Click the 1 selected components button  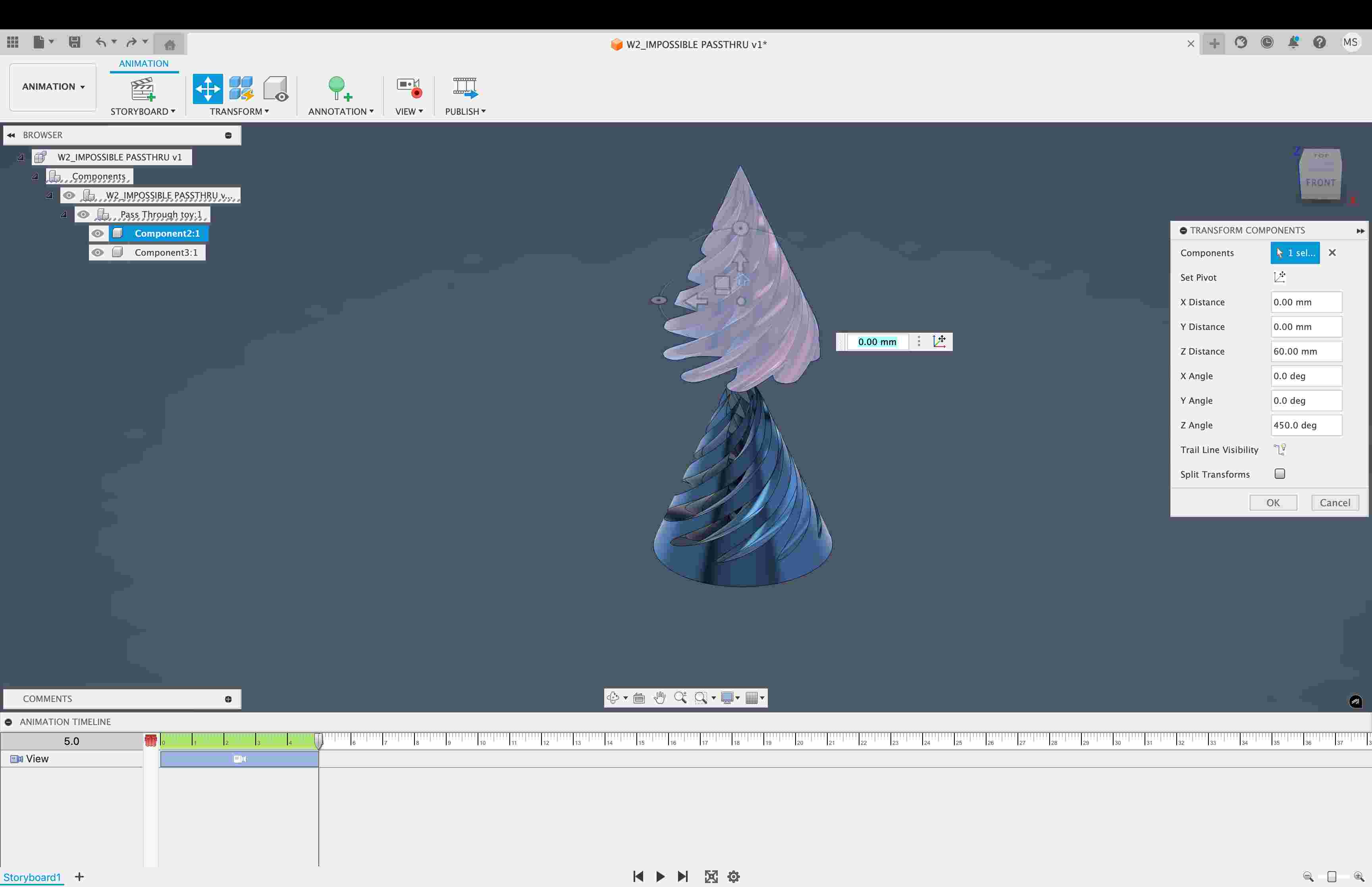(1295, 253)
